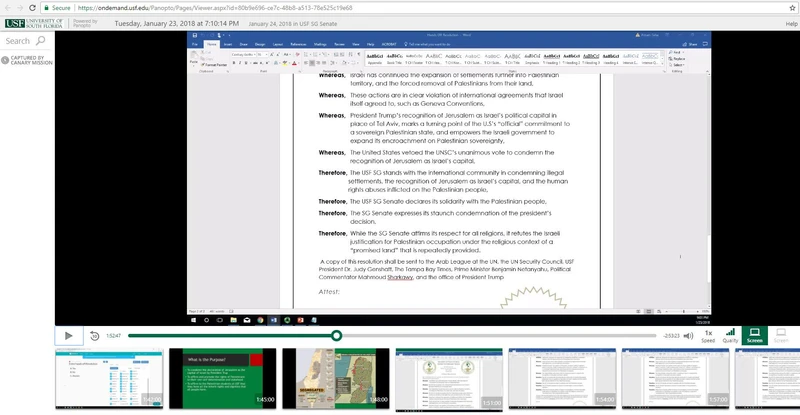Image resolution: width=800 pixels, height=415 pixels.
Task: Toggle the highlighted green Screen stream
Action: 755,335
